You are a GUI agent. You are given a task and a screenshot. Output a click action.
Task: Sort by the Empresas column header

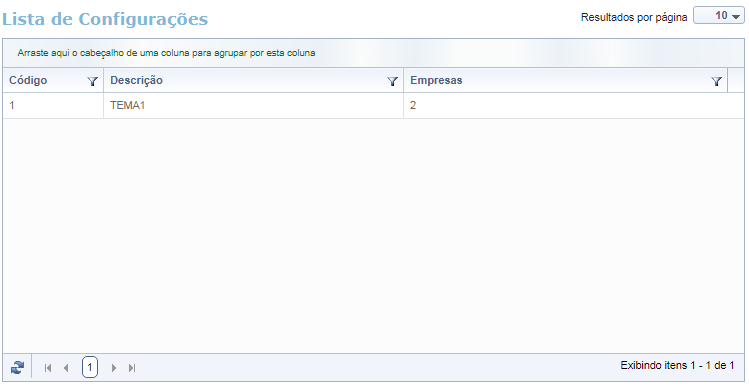436,80
